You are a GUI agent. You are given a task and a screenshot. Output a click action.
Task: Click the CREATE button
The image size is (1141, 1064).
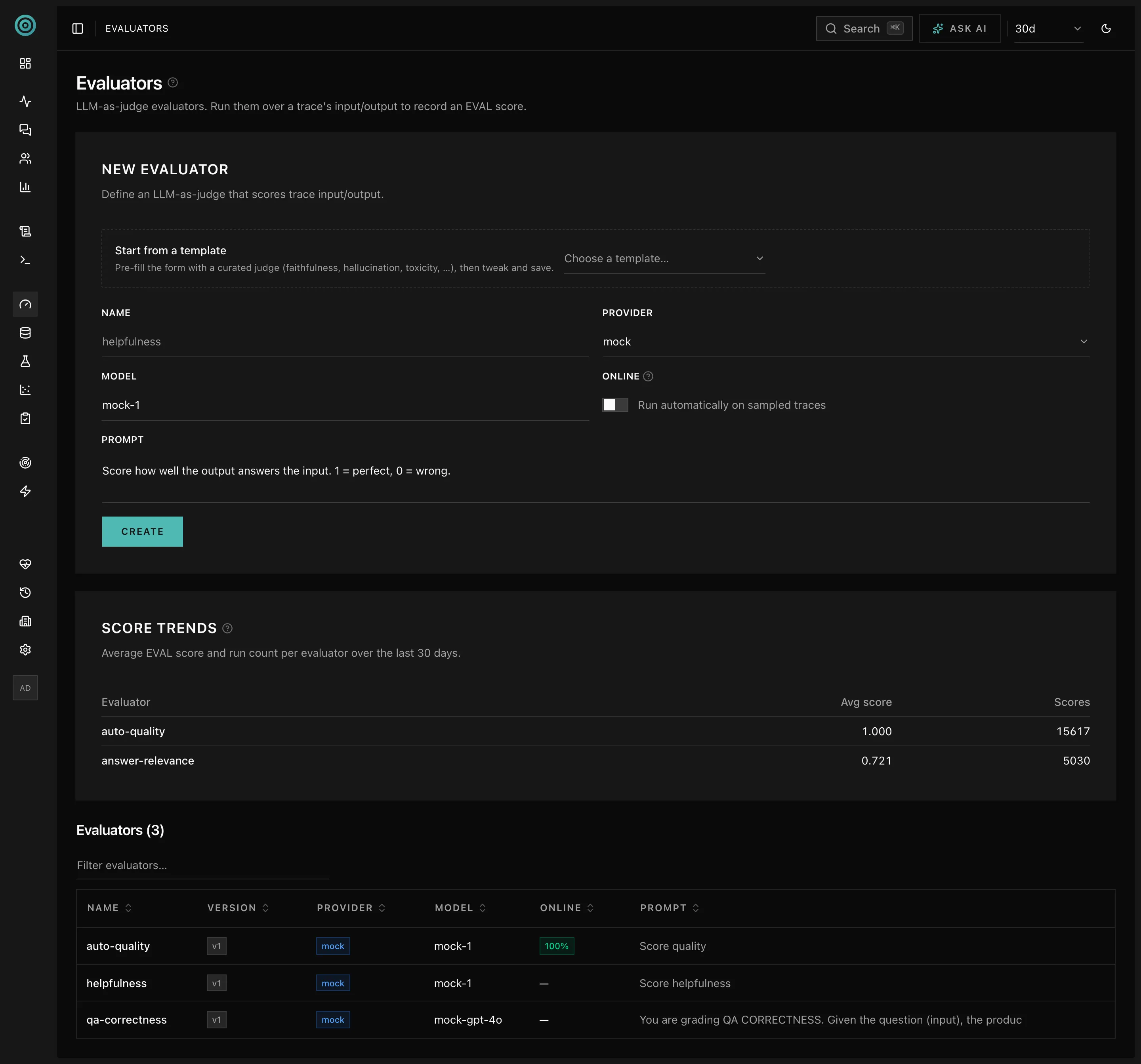pyautogui.click(x=142, y=532)
